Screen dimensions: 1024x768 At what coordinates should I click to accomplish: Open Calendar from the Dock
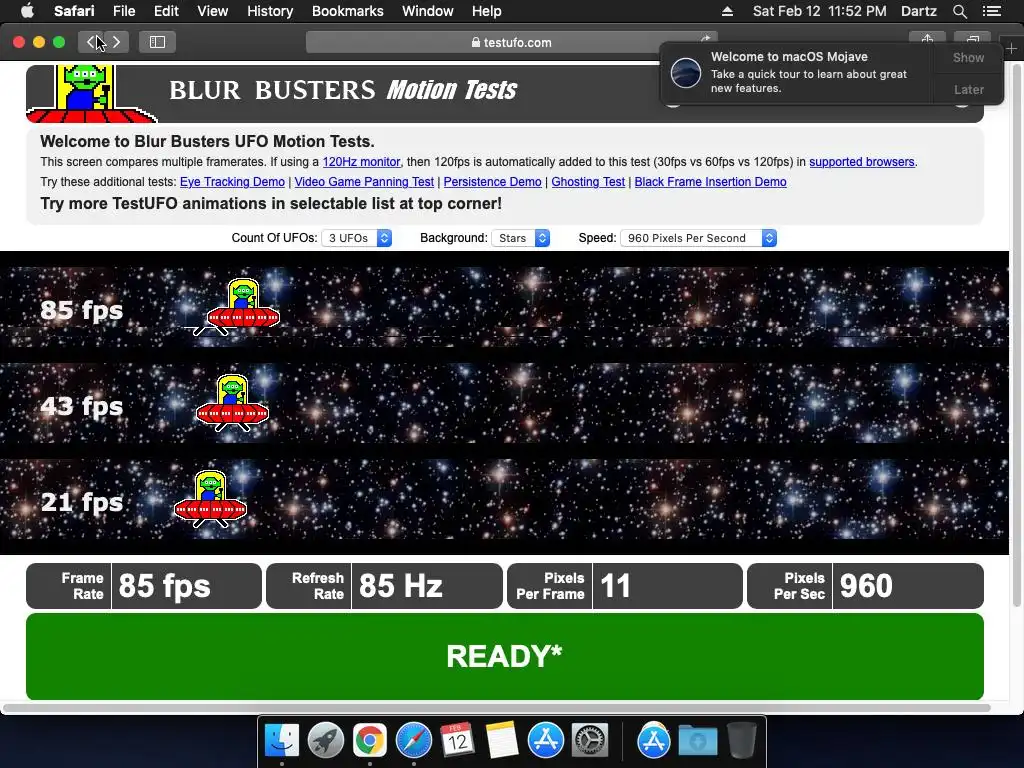click(457, 741)
